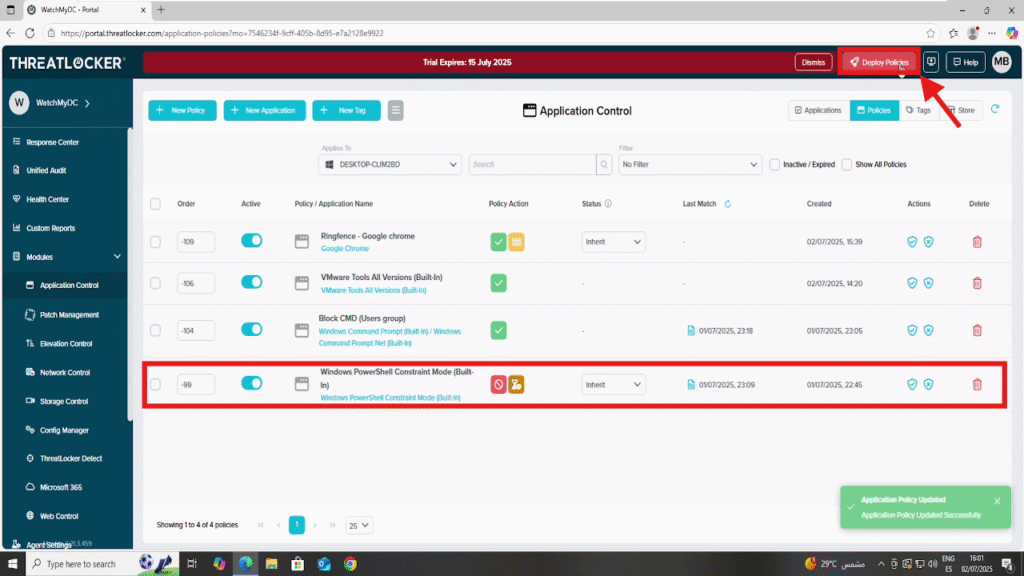
Task: Open the Applies To DESKTOP-CLIM2BD dropdown
Action: [390, 165]
